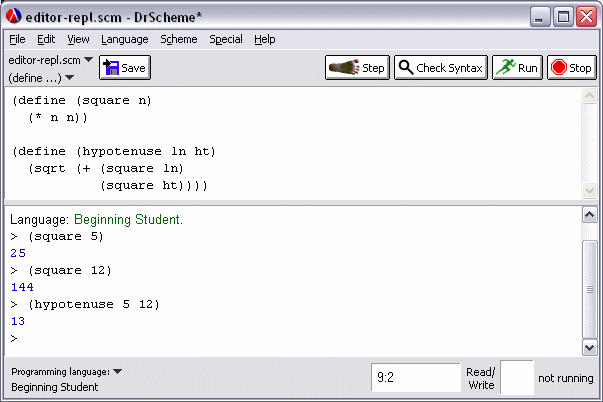Click the '(sqrt (+ (square ln)' line
Image resolution: width=603 pixels, height=402 pixels.
pos(106,168)
